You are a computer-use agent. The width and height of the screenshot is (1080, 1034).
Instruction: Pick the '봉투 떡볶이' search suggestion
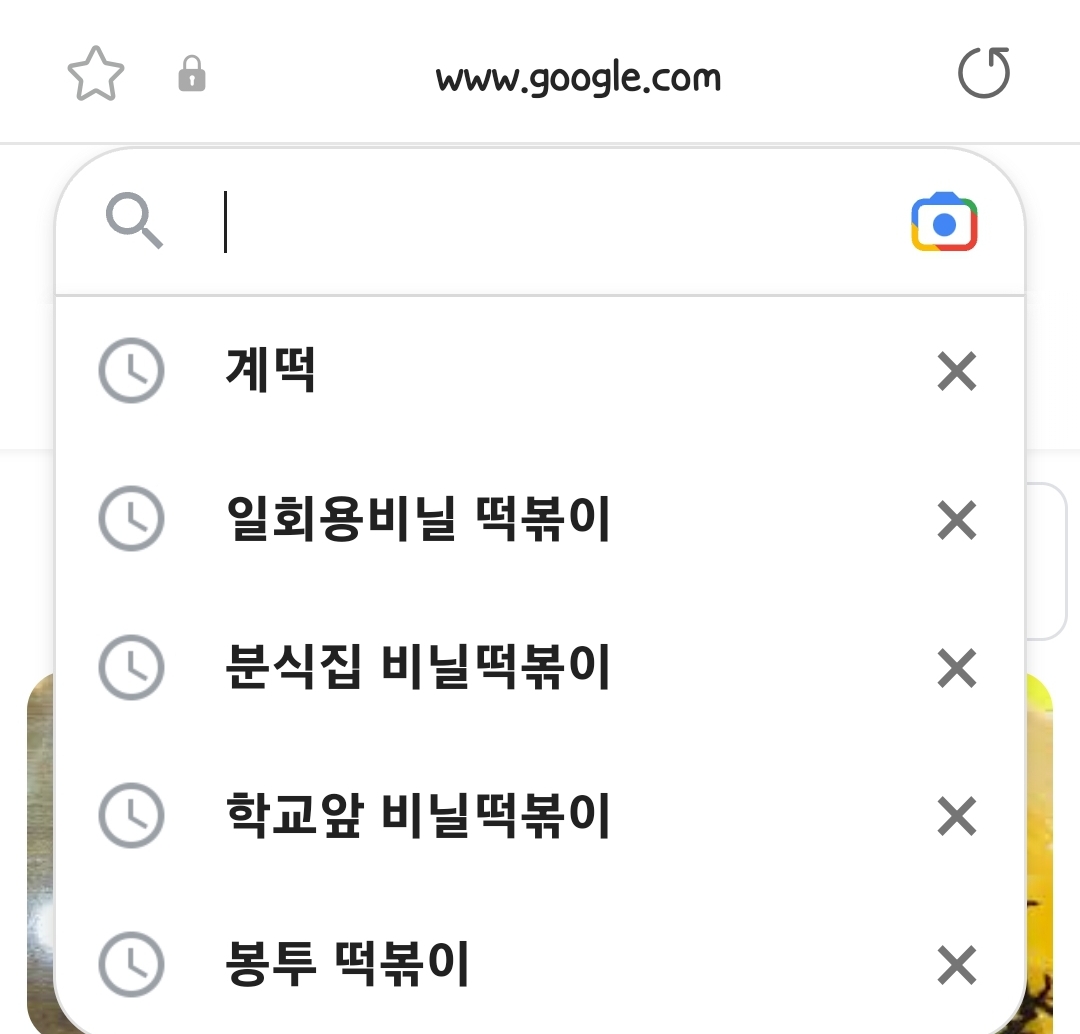(x=348, y=964)
